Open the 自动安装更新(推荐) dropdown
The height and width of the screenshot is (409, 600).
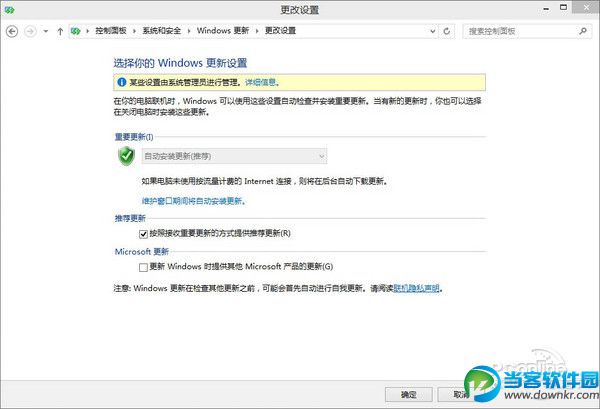pyautogui.click(x=234, y=156)
